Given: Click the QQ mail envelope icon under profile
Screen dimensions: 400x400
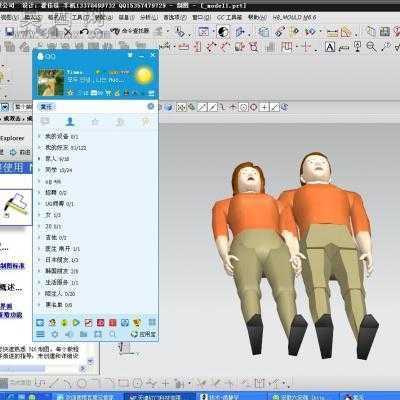Looking at the screenshot, I should click(x=94, y=93).
